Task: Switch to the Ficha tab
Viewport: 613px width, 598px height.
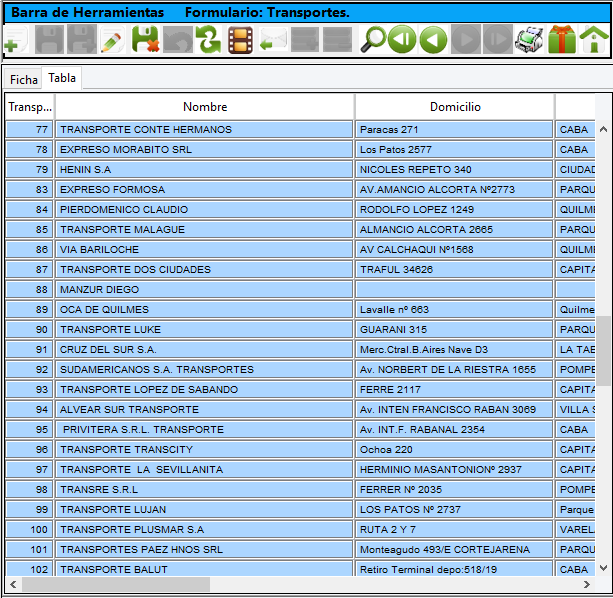Action: click(x=23, y=79)
